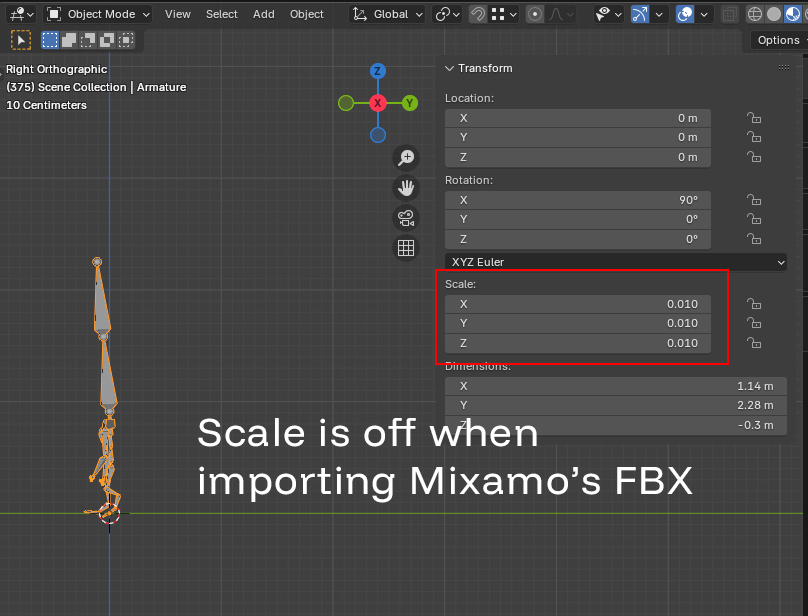Click the Scale X 0.010 field

578,304
